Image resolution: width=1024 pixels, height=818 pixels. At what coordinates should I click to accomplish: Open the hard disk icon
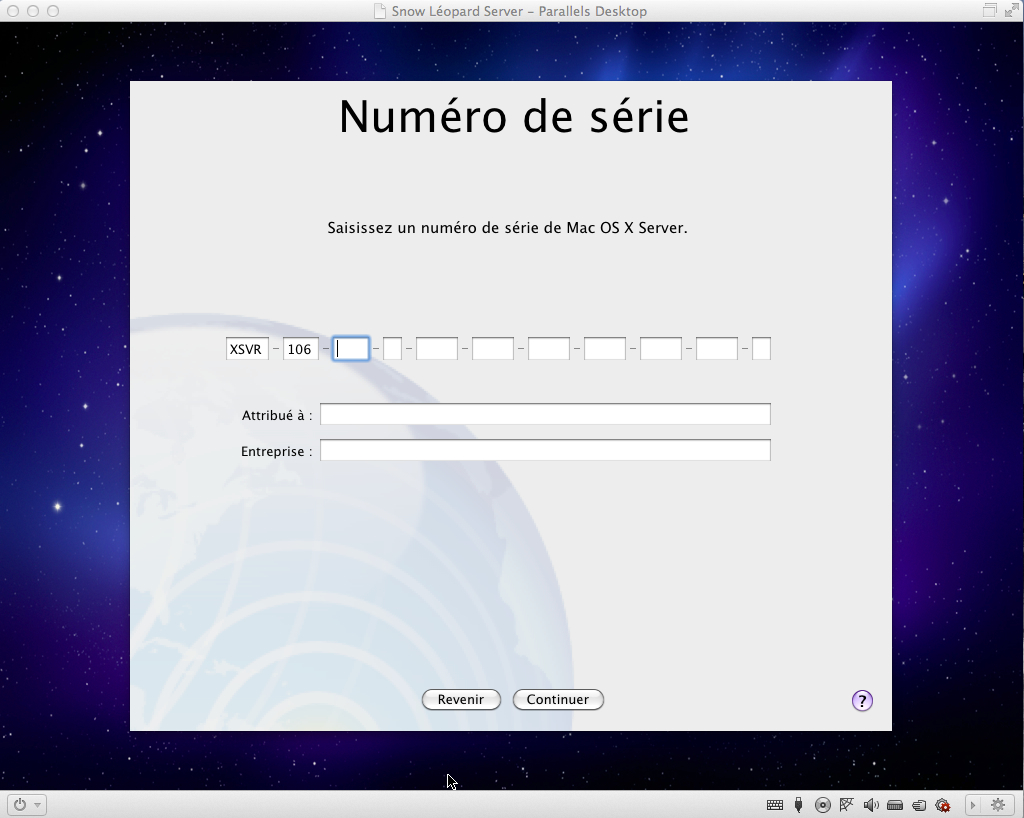(895, 805)
